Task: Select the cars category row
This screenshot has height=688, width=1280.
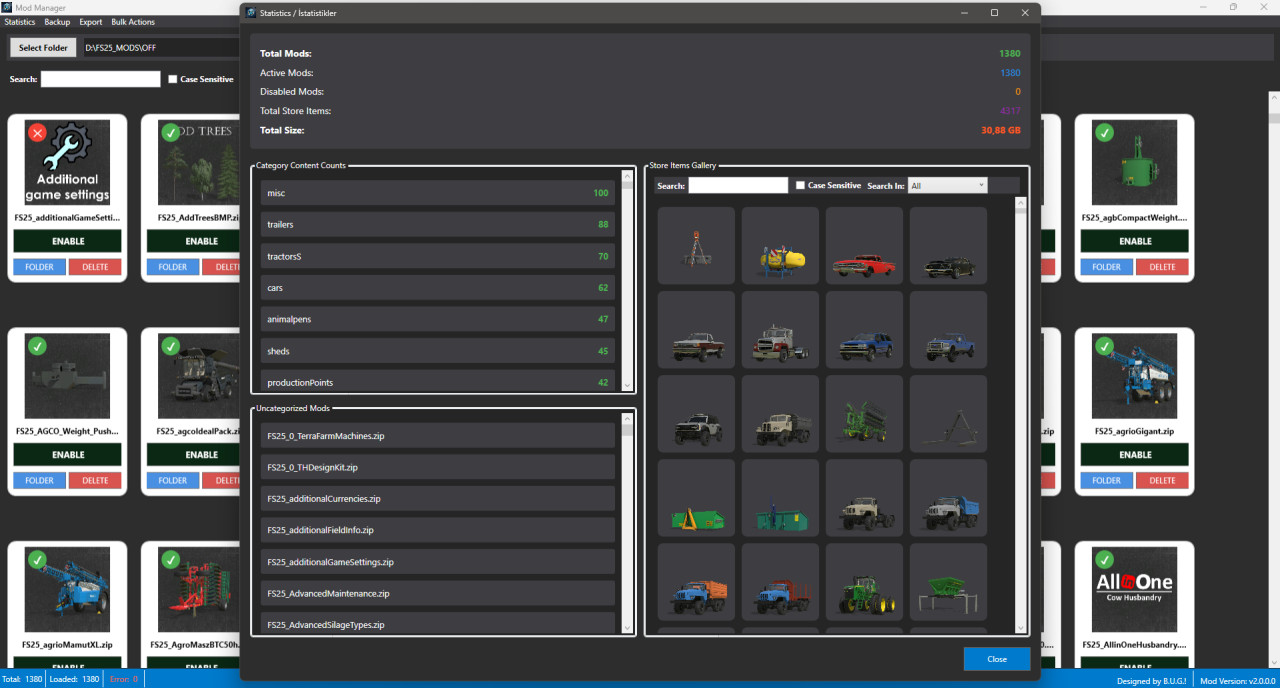Action: pyautogui.click(x=438, y=288)
